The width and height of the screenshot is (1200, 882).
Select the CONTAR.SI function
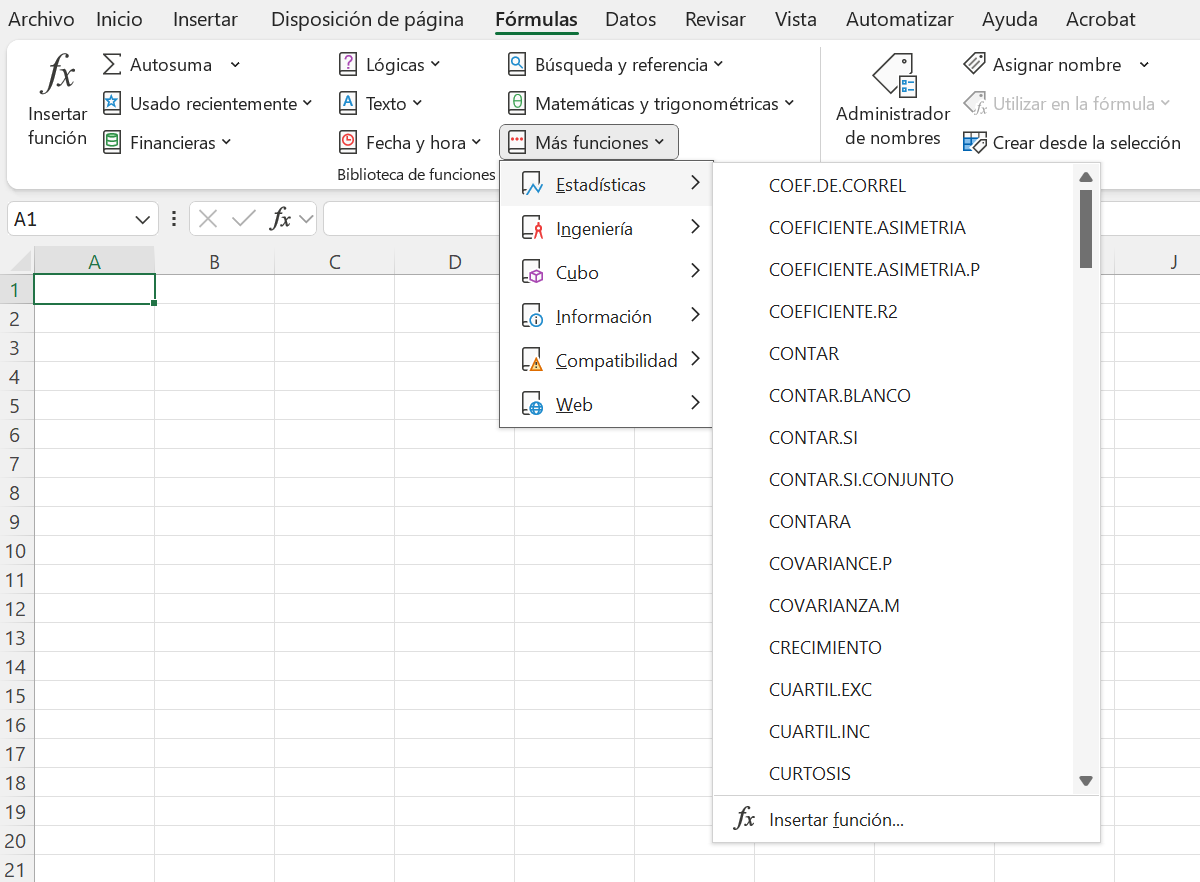(813, 438)
